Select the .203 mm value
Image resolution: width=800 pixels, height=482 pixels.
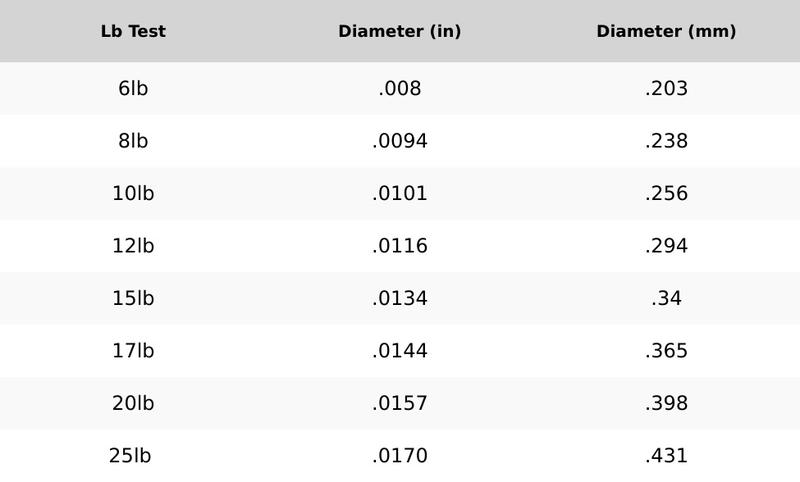[666, 89]
